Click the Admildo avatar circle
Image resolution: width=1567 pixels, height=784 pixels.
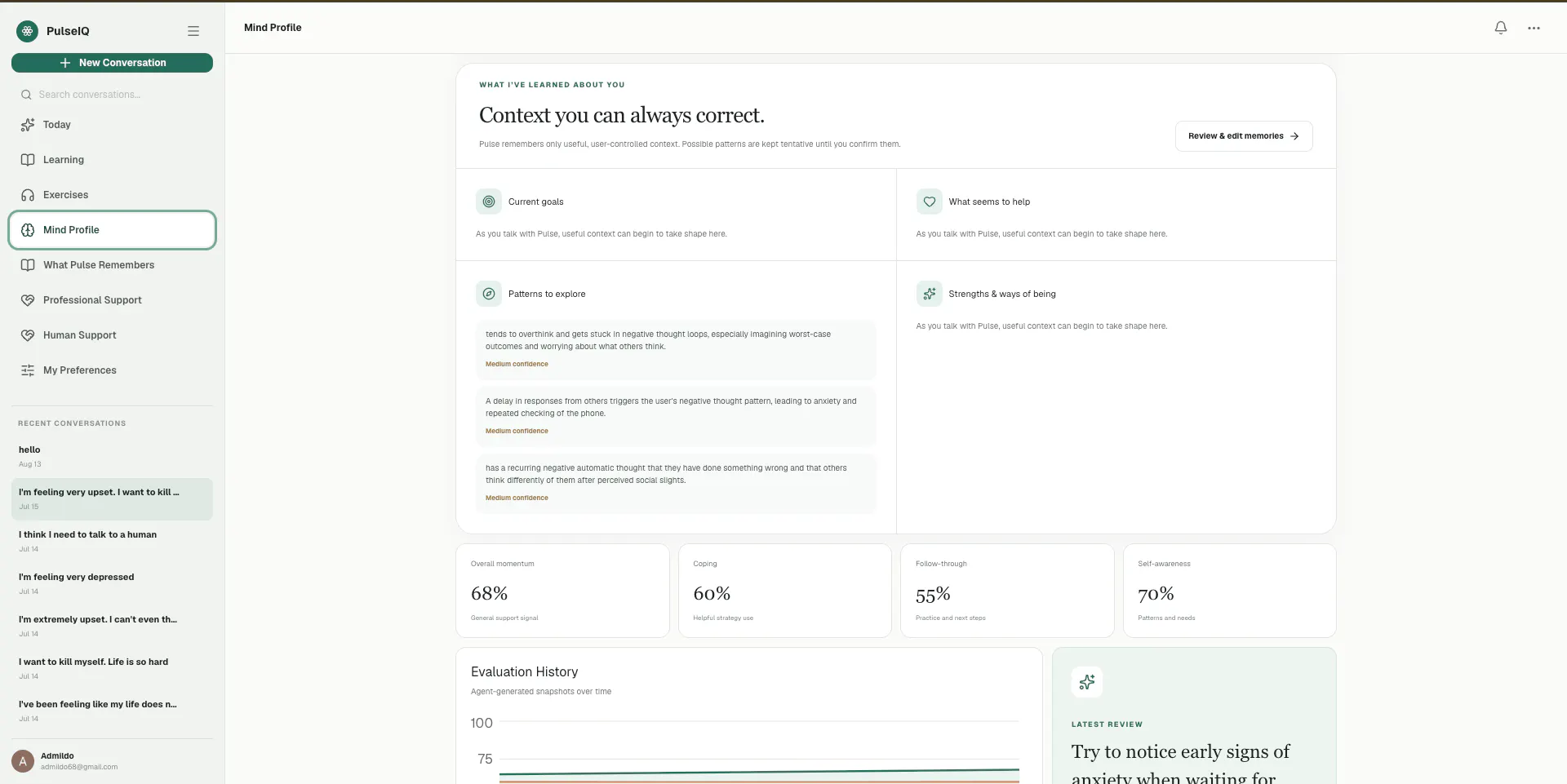[x=23, y=761]
